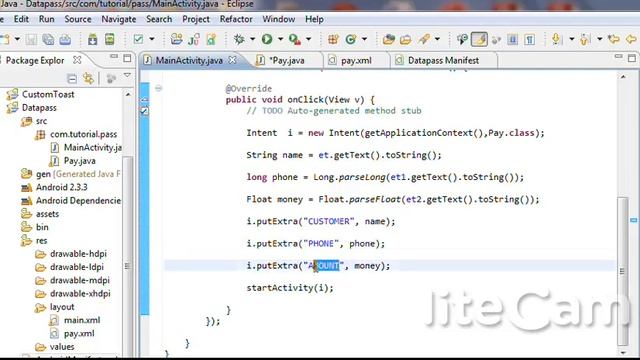Collapse the onClick method fold marker

[x=158, y=88]
